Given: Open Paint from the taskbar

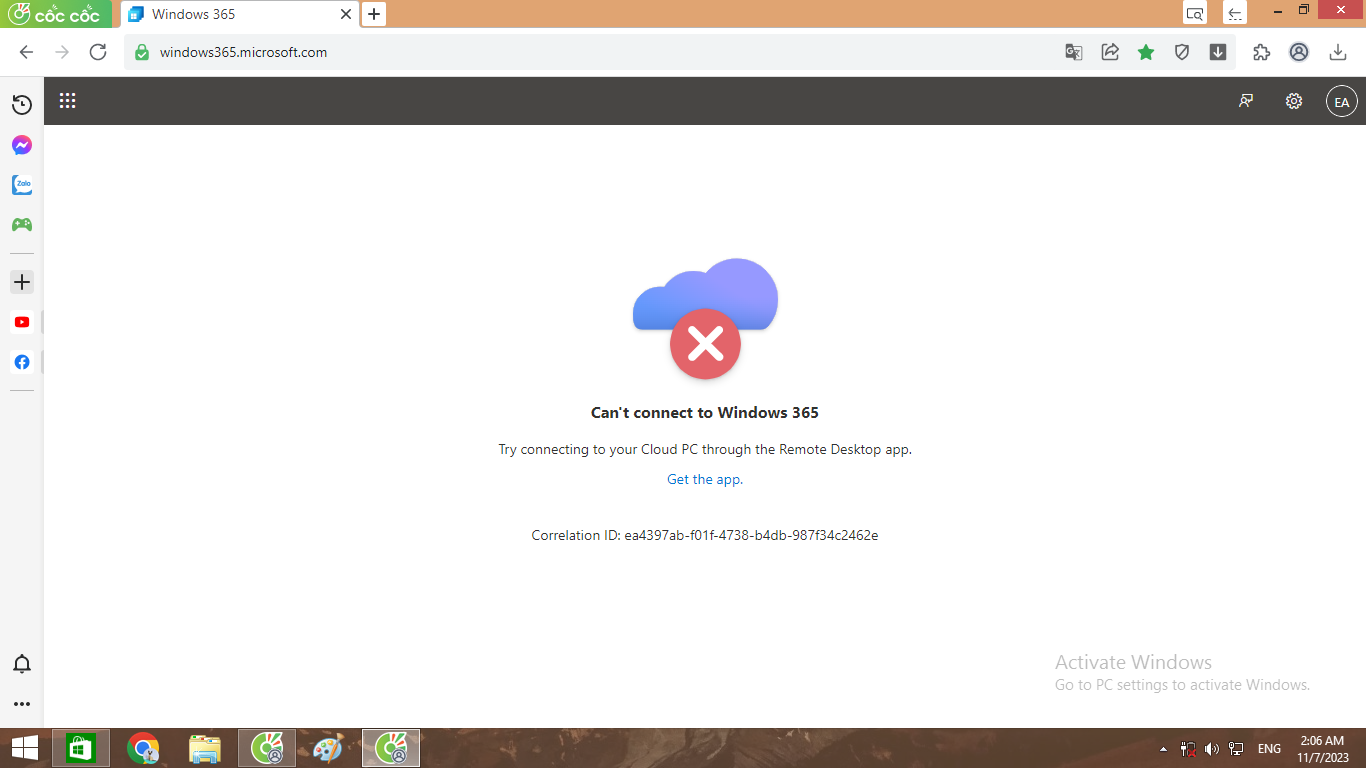Looking at the screenshot, I should (328, 748).
